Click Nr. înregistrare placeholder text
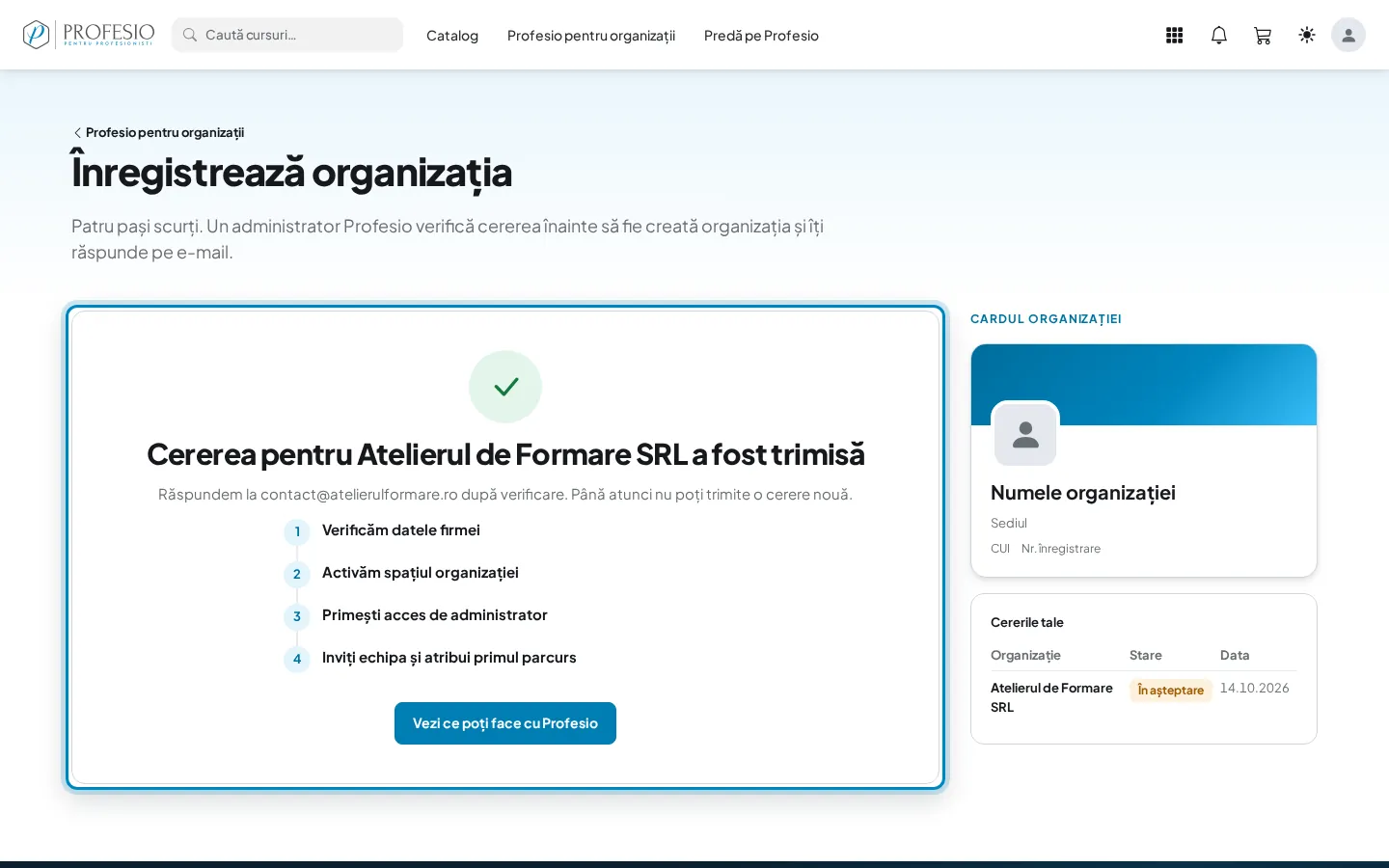 coord(1061,548)
